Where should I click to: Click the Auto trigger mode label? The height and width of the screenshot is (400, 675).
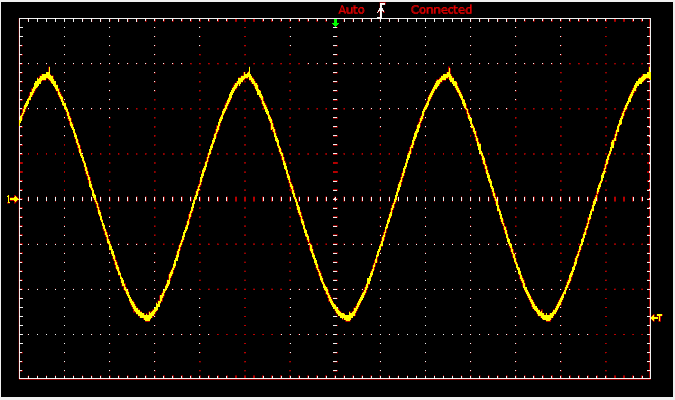pyautogui.click(x=351, y=10)
